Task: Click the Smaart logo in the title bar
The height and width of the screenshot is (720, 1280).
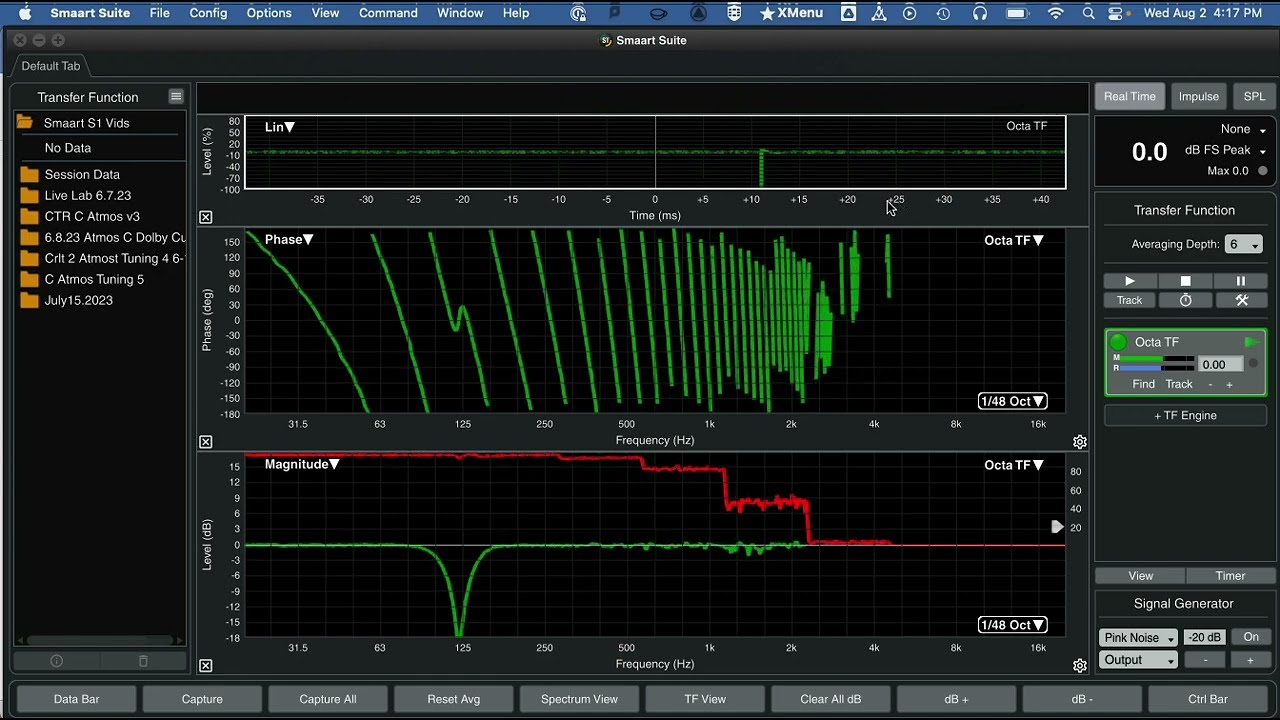Action: click(605, 41)
